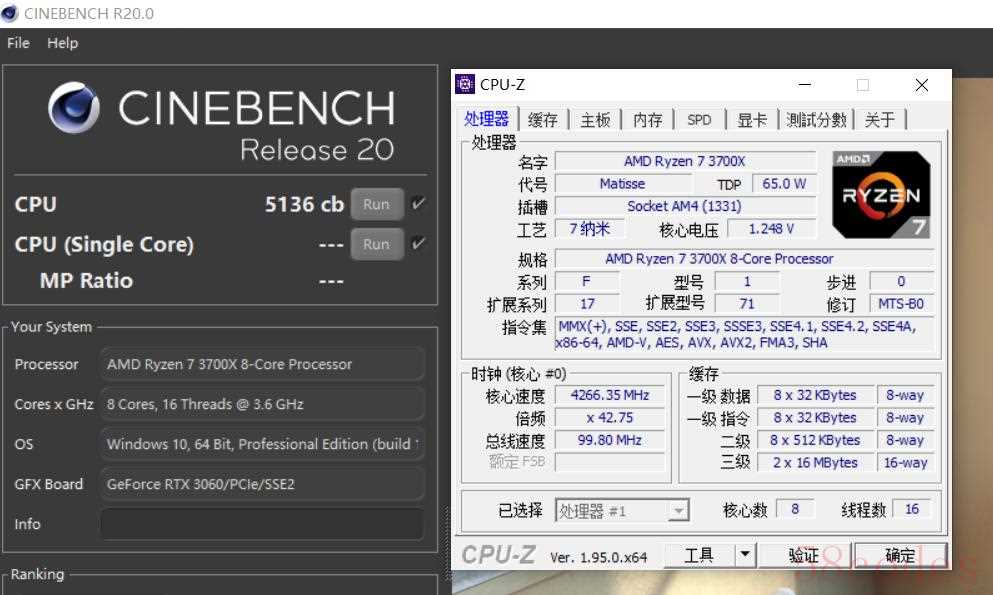This screenshot has width=993, height=595.
Task: Click the 工具 button in CPU-Z
Action: pos(699,556)
